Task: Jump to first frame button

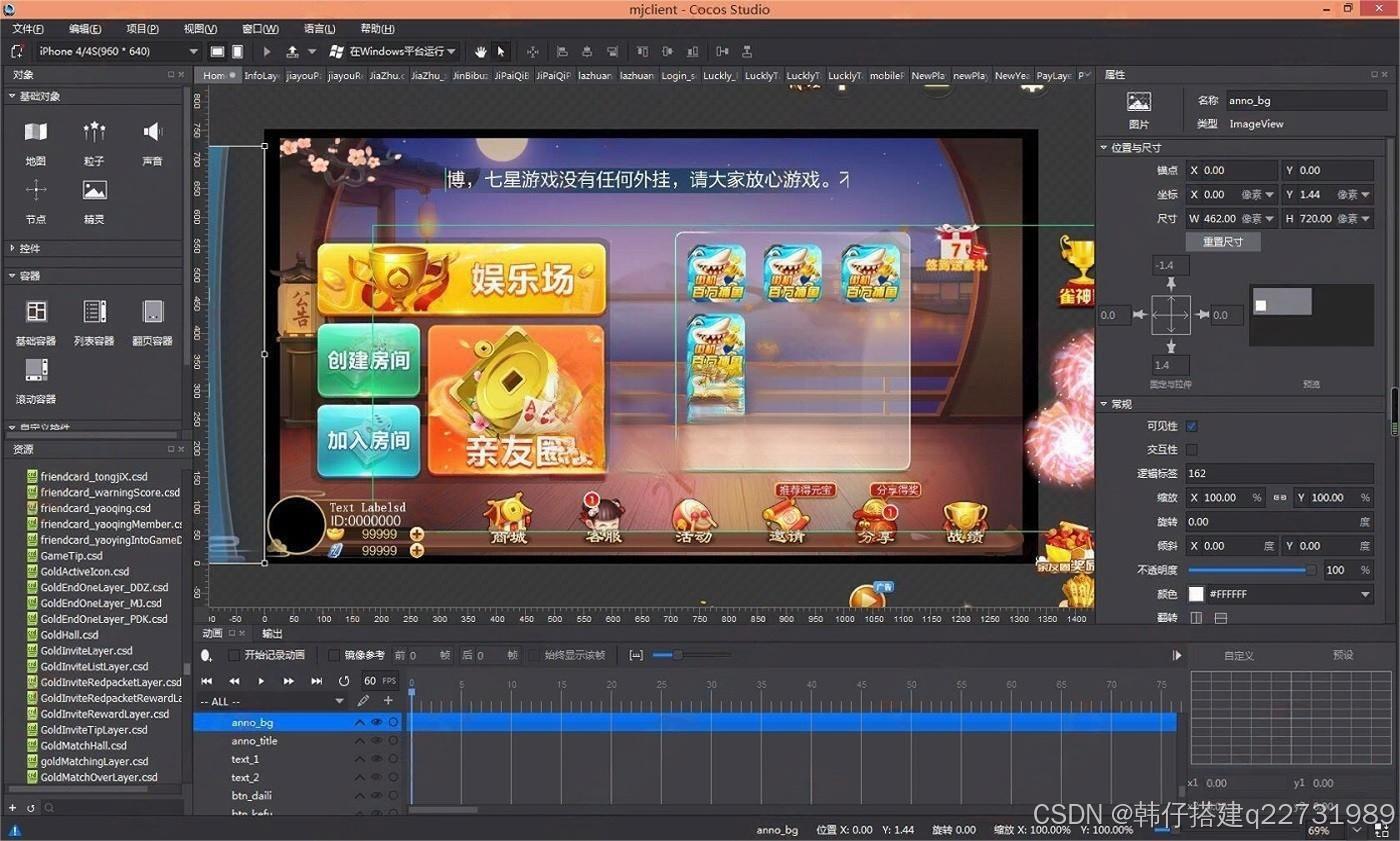Action: (x=208, y=681)
